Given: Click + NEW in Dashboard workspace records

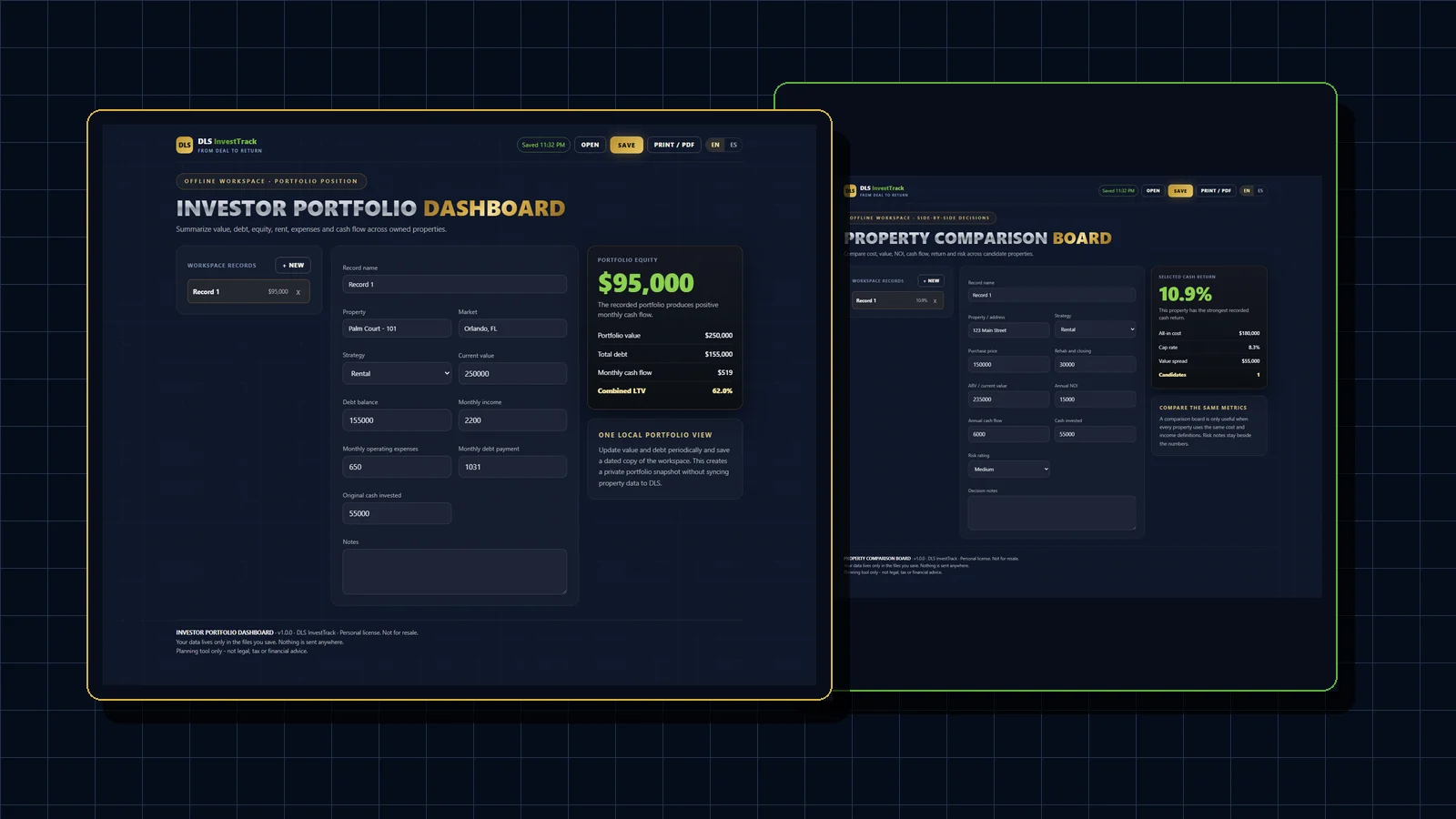Looking at the screenshot, I should [x=293, y=266].
